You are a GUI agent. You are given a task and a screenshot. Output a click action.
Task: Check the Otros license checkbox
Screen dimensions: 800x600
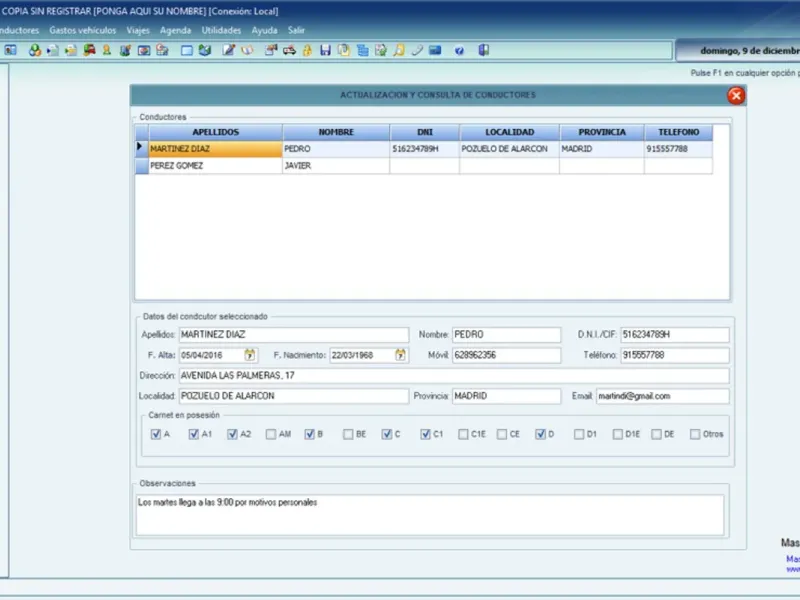(x=695, y=435)
